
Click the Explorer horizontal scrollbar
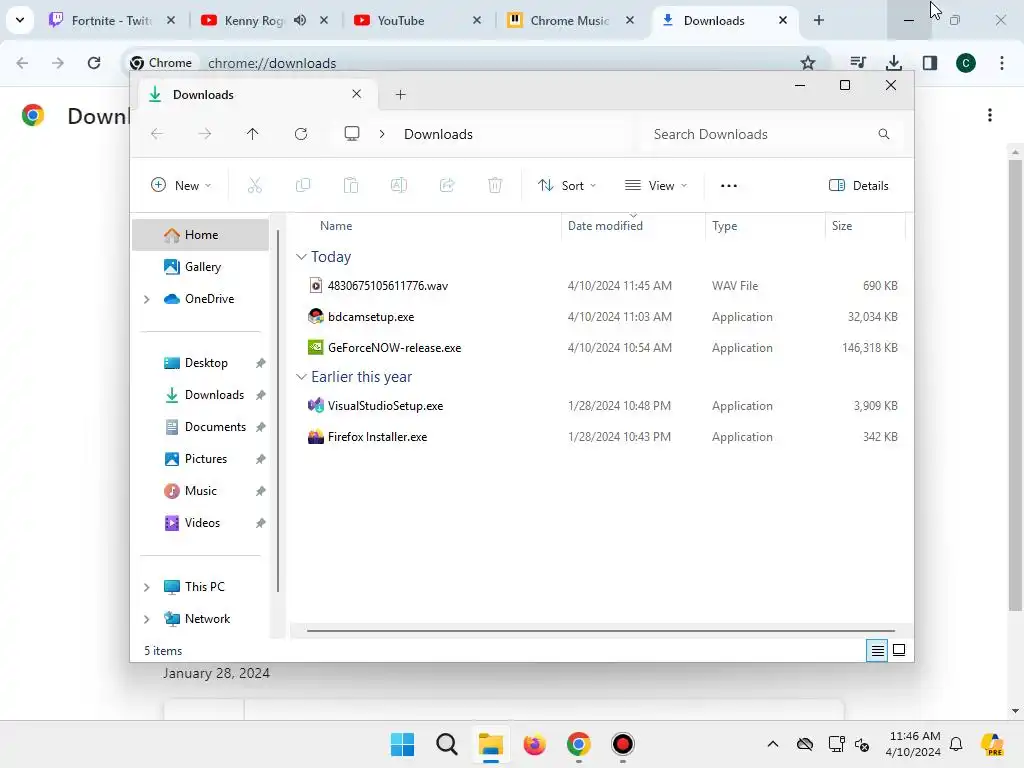(600, 631)
